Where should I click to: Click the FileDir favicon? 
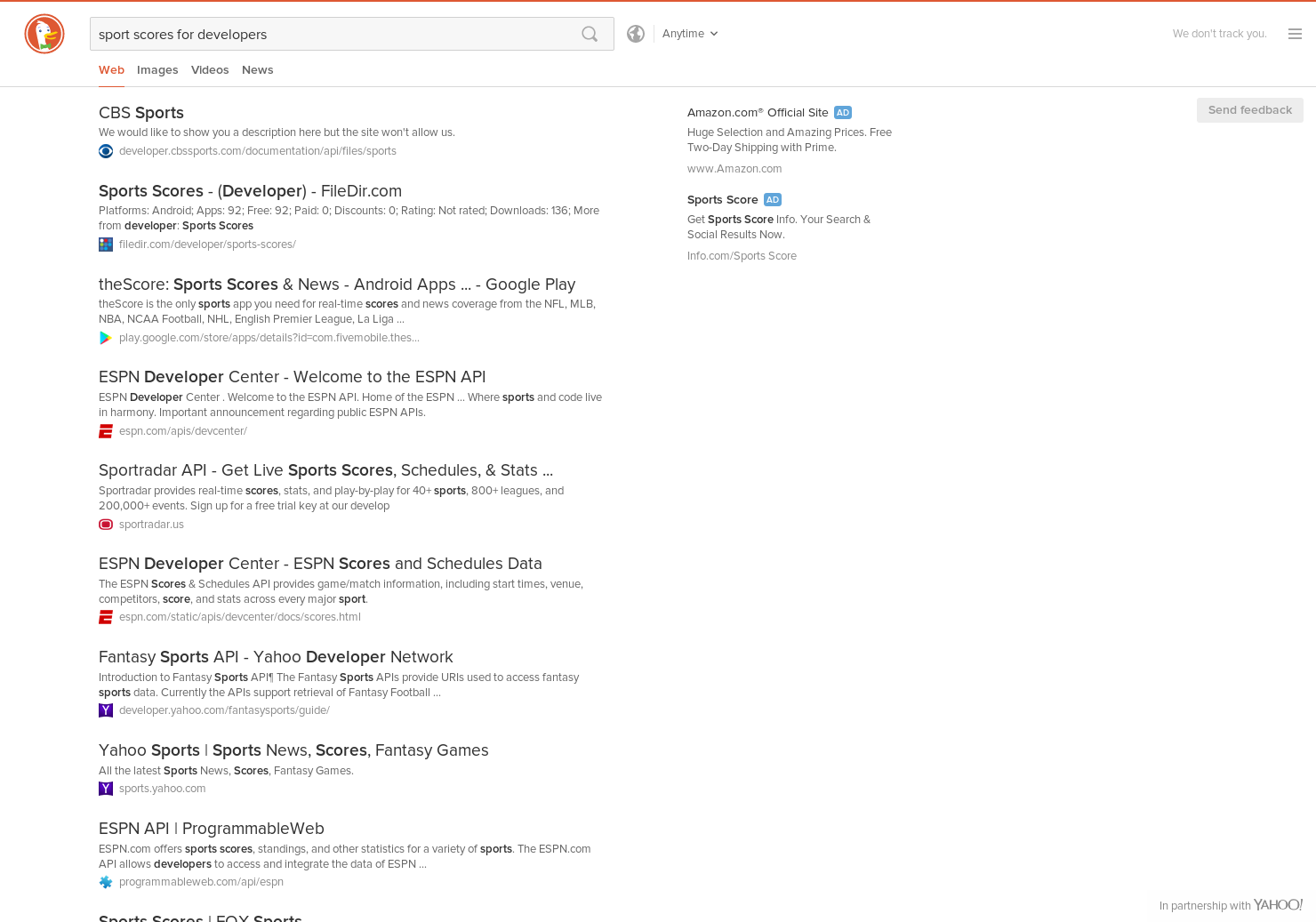point(106,245)
